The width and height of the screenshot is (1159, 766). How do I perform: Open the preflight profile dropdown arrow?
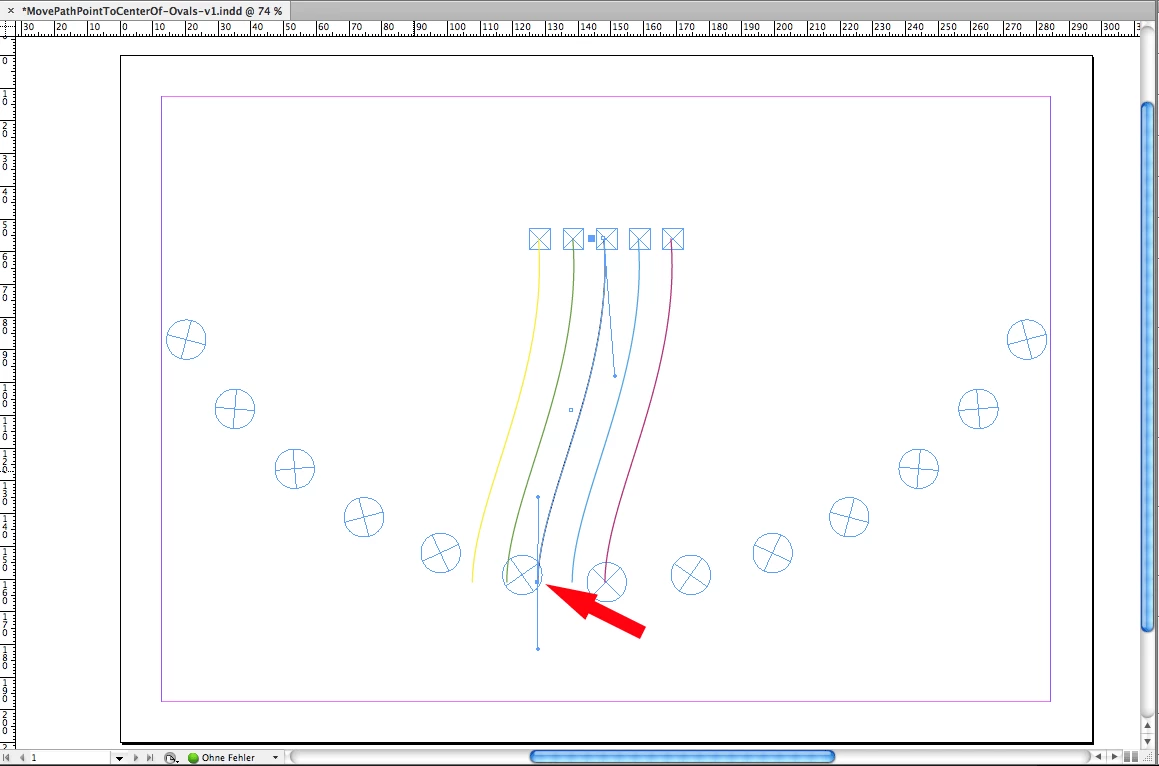(x=275, y=758)
